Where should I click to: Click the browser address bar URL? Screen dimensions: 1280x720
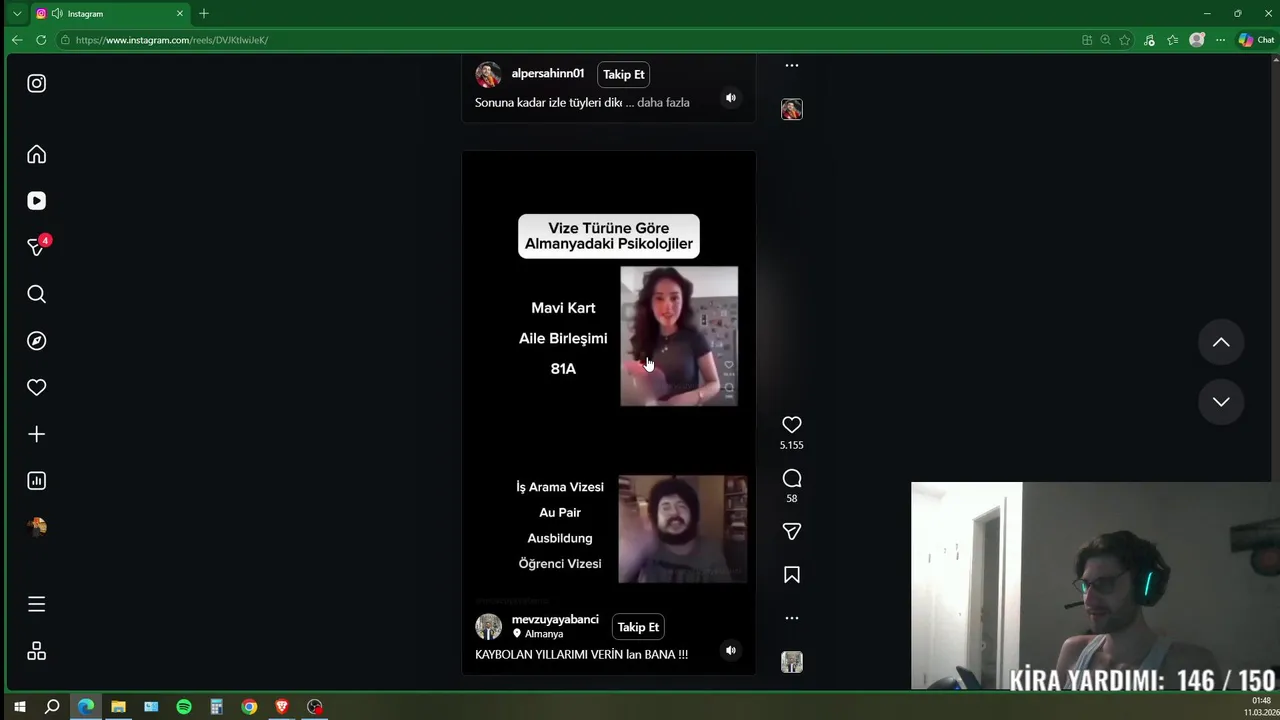coord(172,40)
